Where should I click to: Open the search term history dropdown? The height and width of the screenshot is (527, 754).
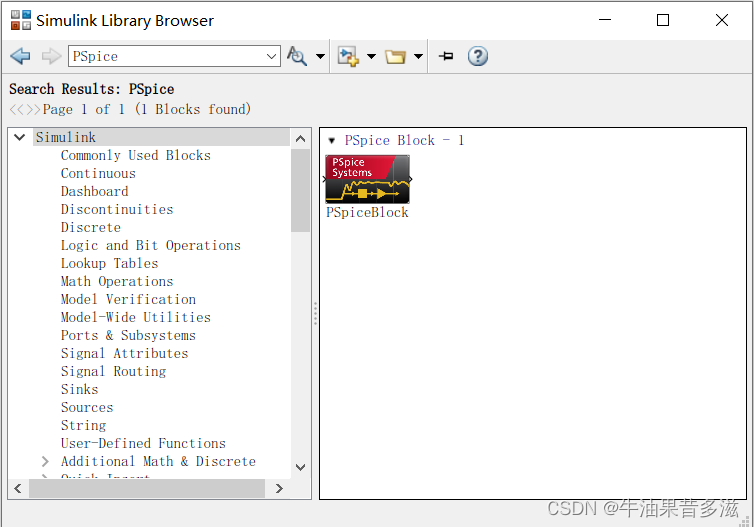tap(271, 56)
